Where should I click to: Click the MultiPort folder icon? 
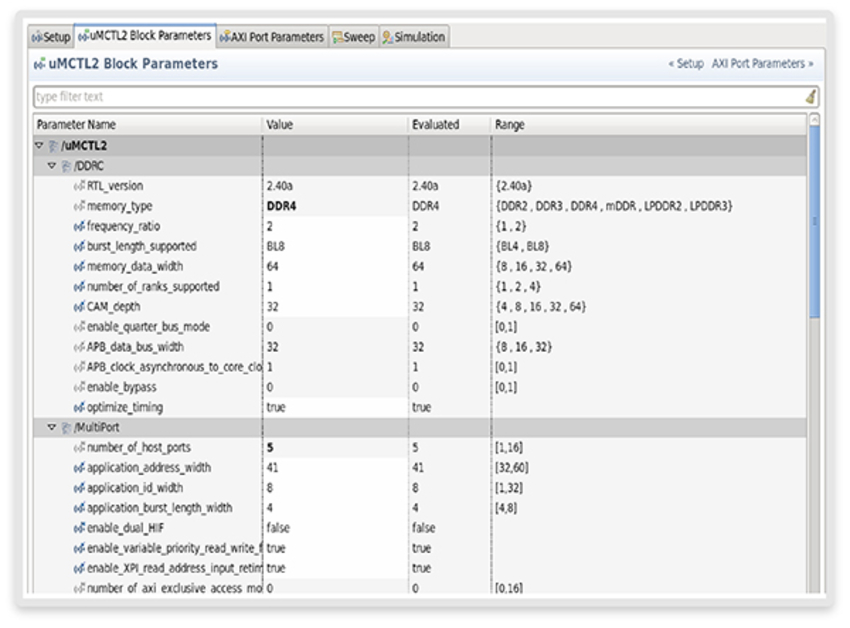coord(66,428)
